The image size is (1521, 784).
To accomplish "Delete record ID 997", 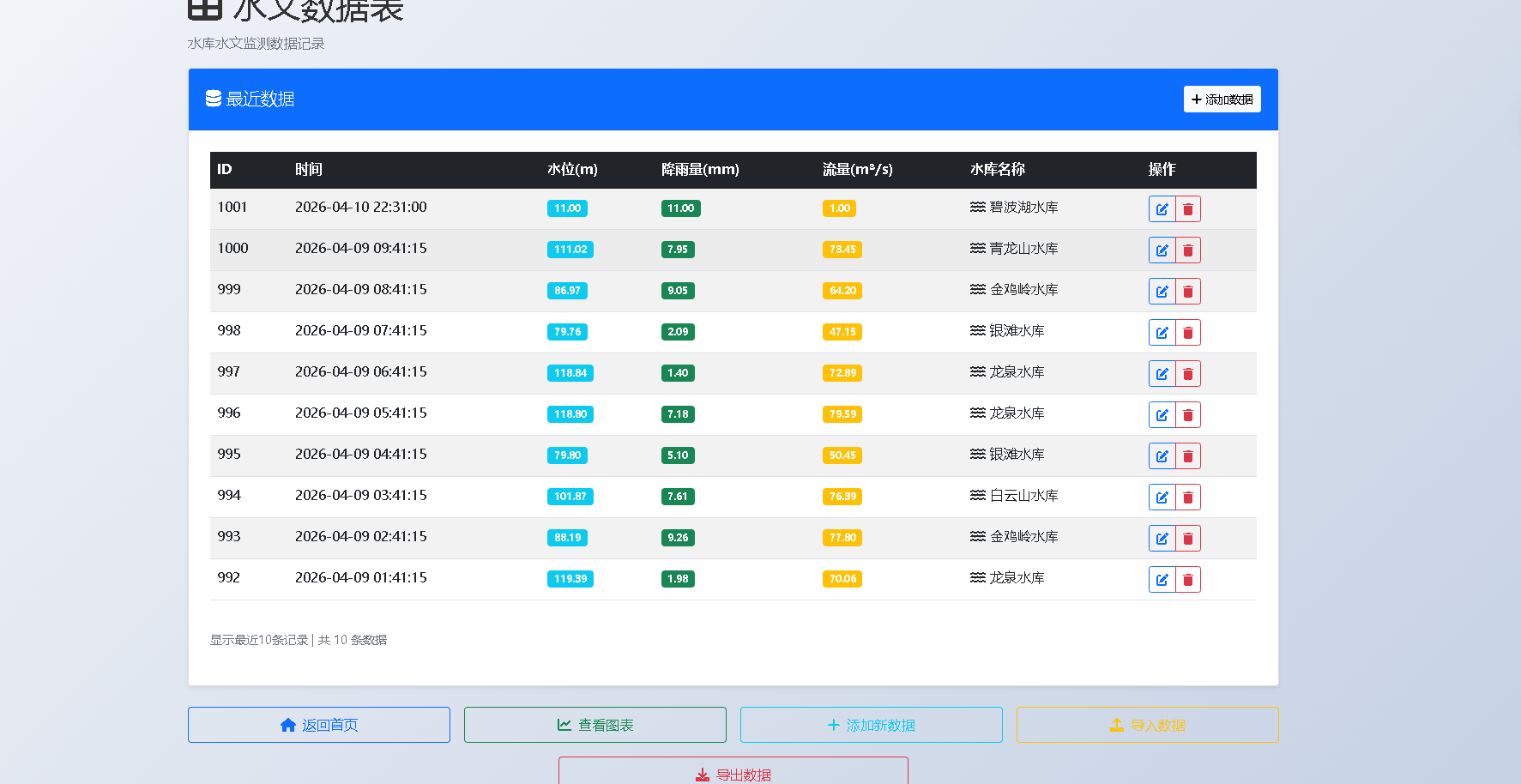I will 1188,374.
